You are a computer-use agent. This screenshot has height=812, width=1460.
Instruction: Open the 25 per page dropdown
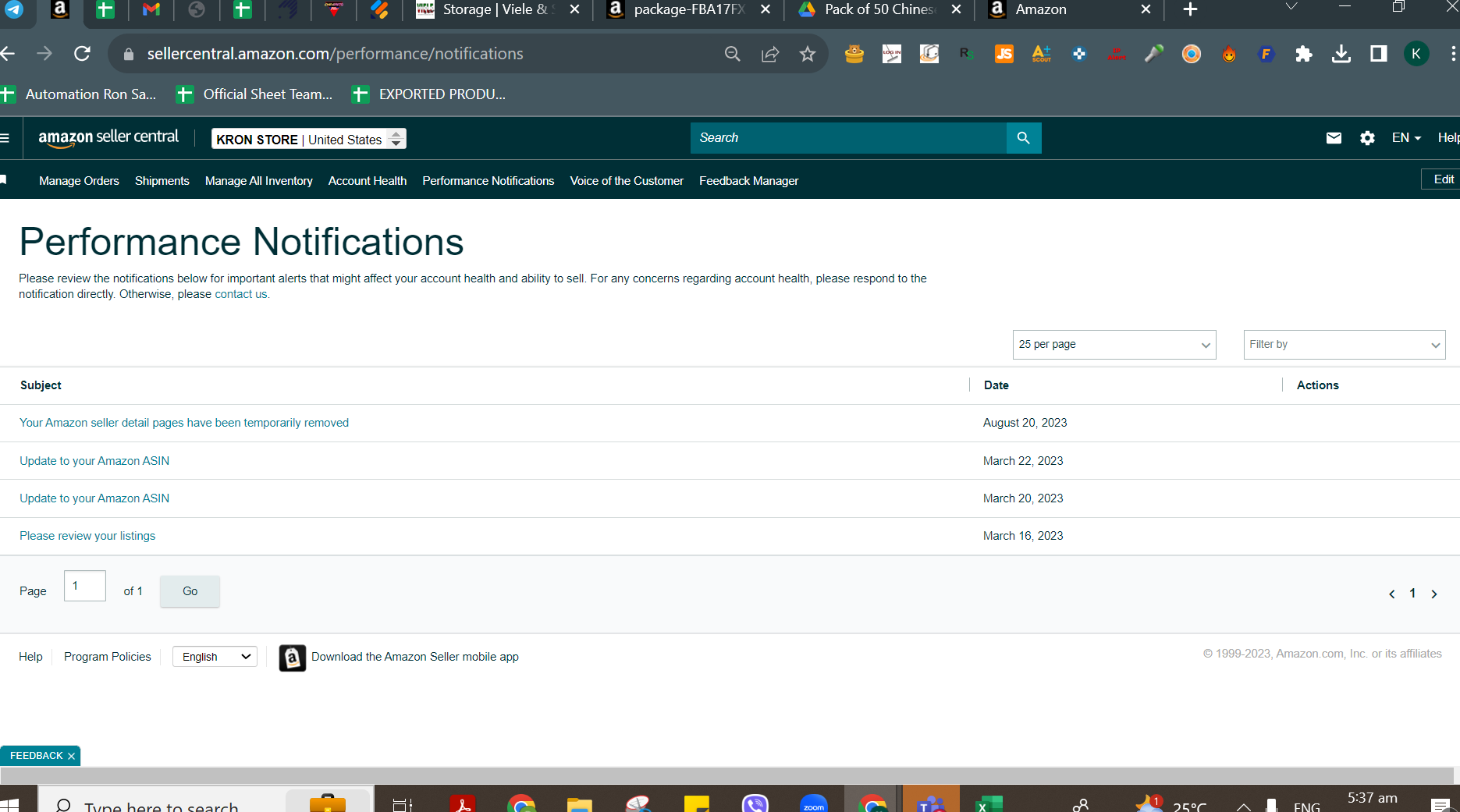pyautogui.click(x=1114, y=345)
